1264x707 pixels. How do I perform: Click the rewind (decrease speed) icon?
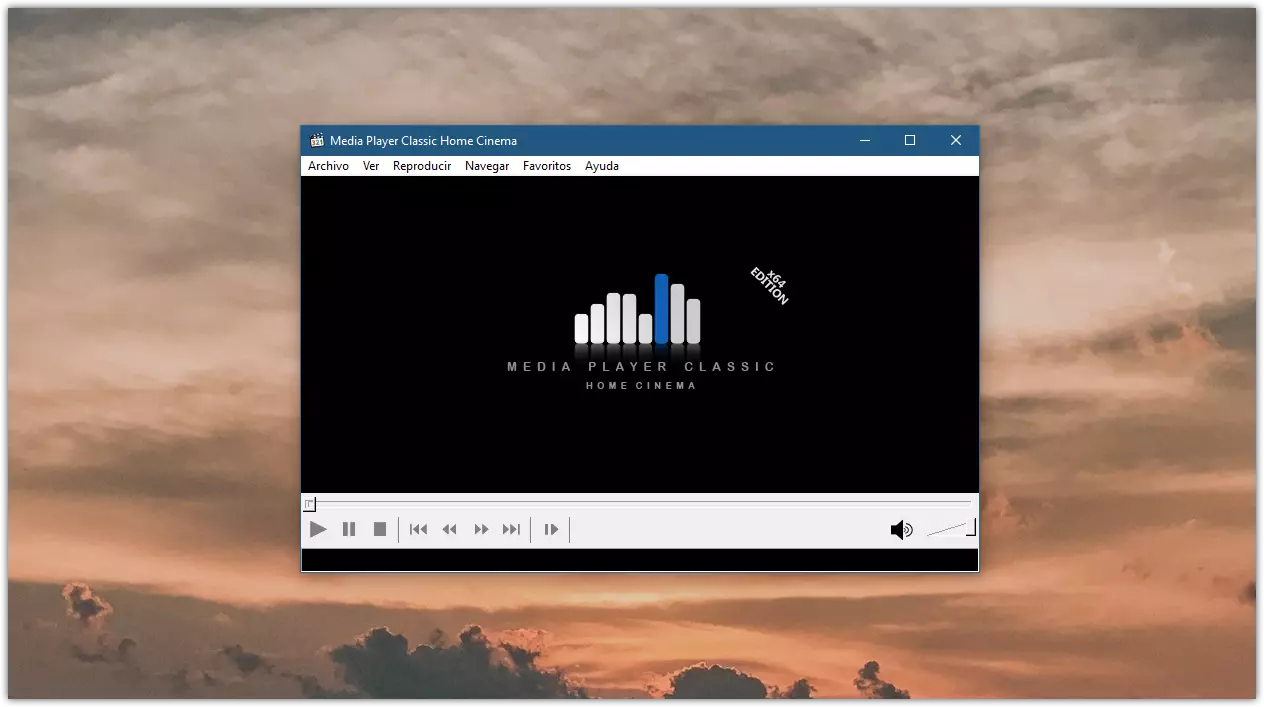(450, 529)
